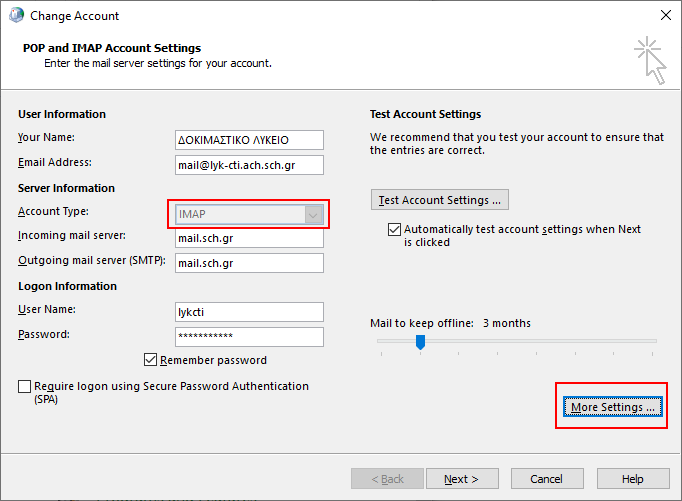Toggle the Remember password checkbox
Viewport: 682px width, 501px height.
coord(151,360)
